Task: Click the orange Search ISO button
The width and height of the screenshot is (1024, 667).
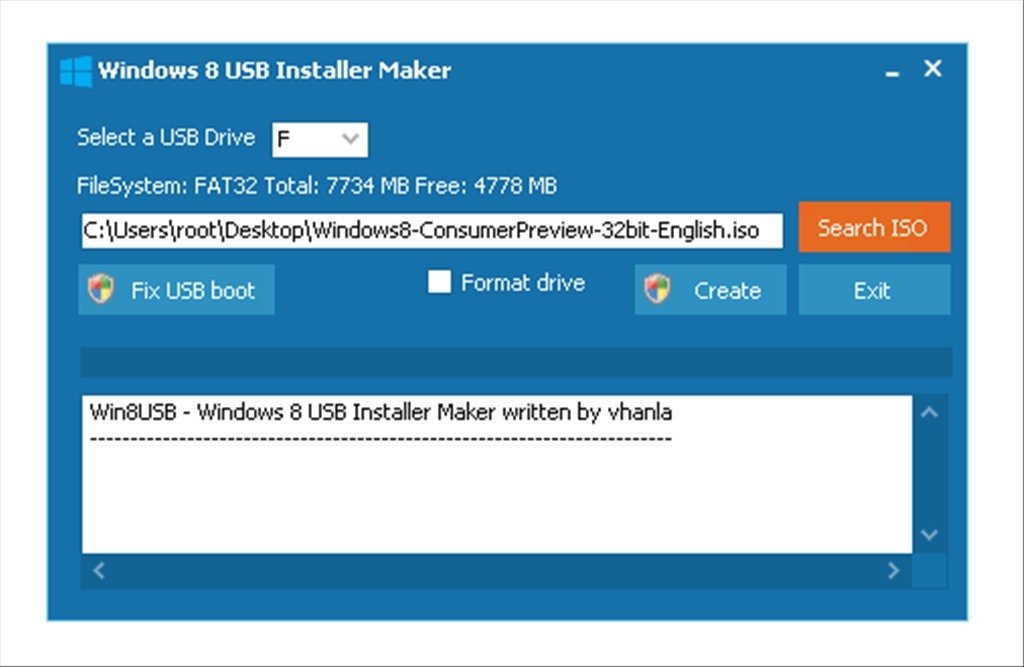Action: (x=874, y=227)
